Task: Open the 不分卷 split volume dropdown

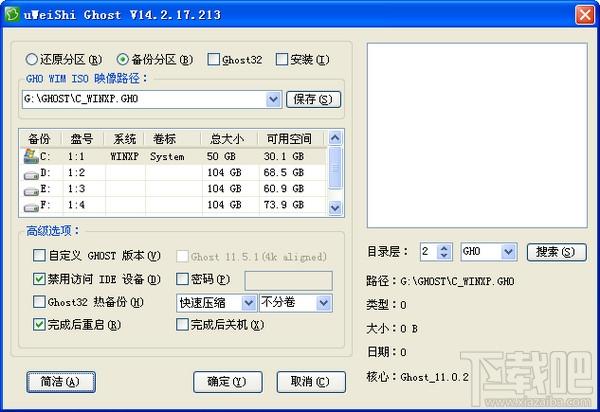Action: [x=324, y=303]
